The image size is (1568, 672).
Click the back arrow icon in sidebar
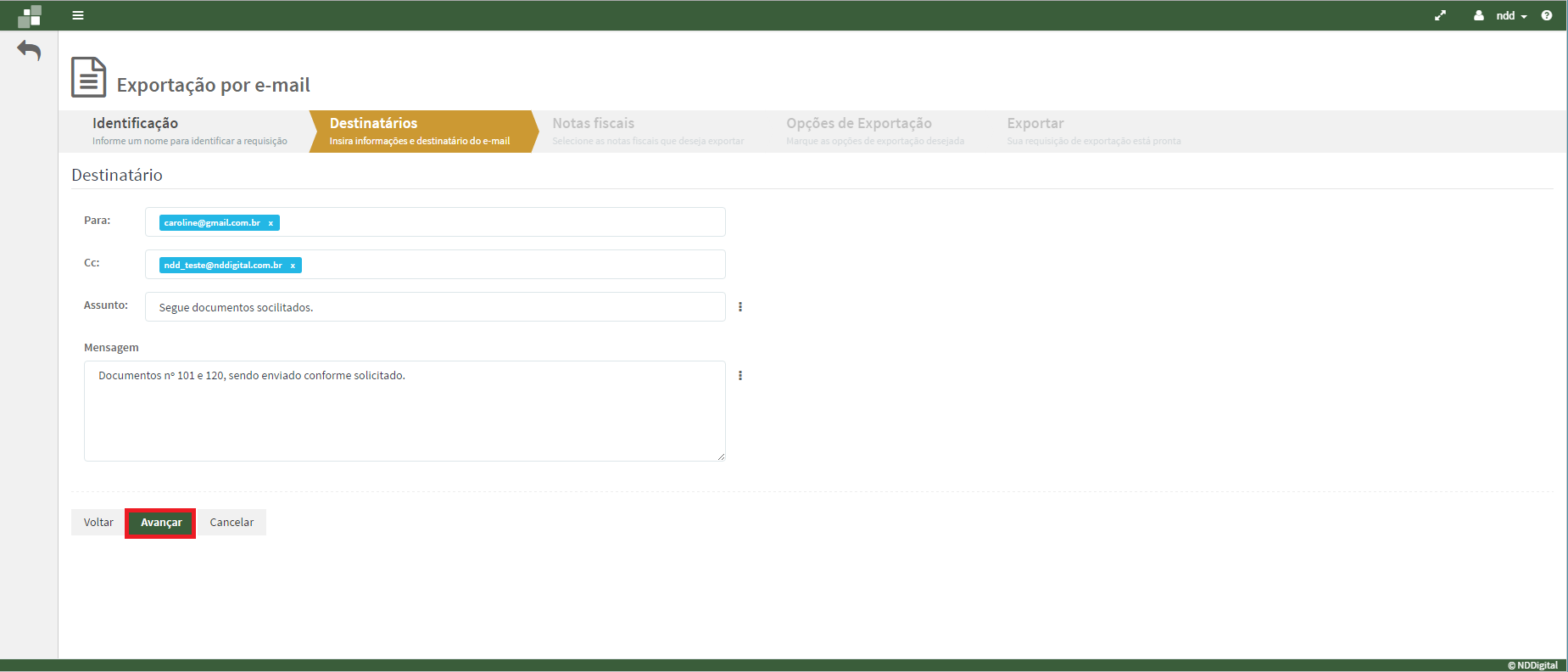pyautogui.click(x=29, y=51)
